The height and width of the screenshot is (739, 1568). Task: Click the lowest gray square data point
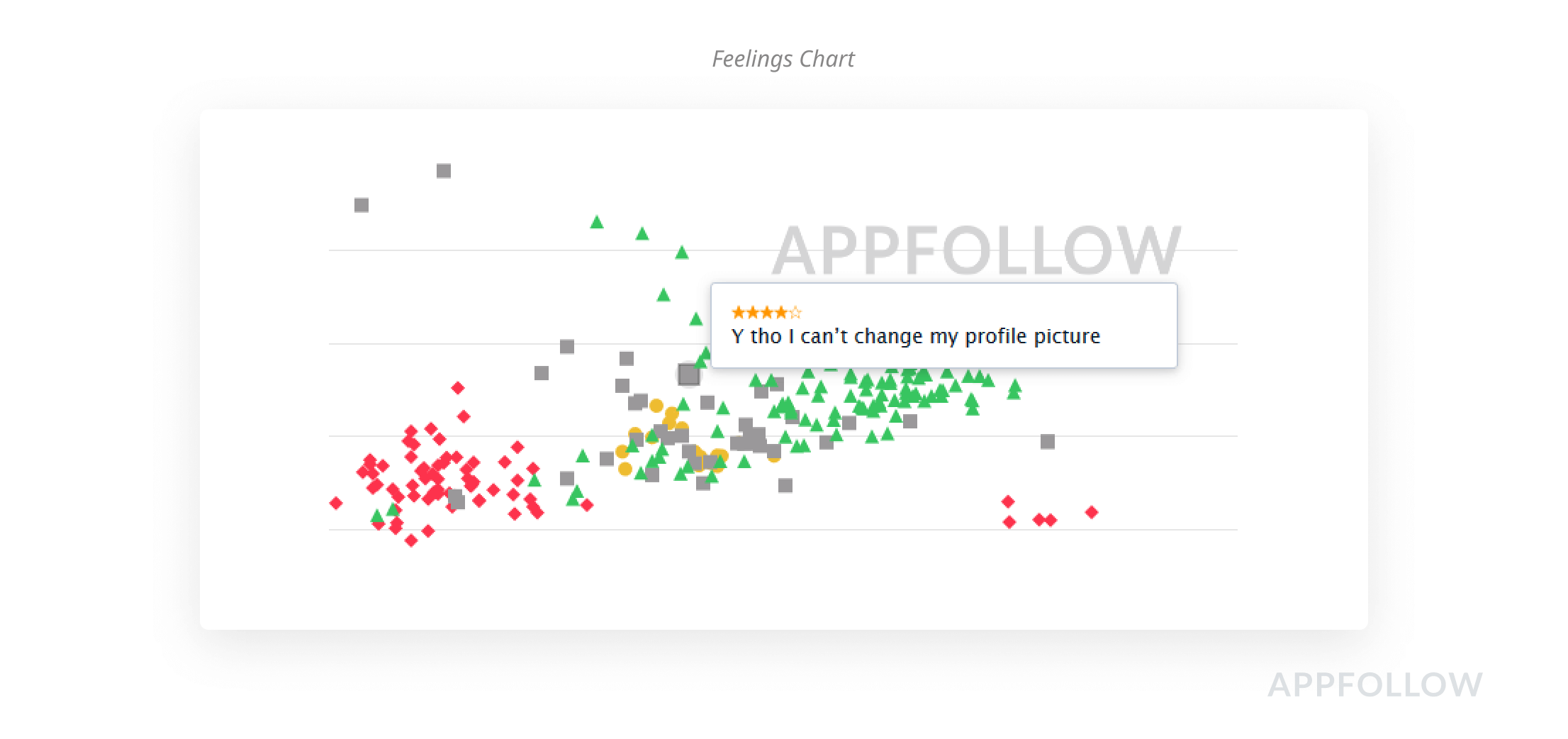point(458,502)
